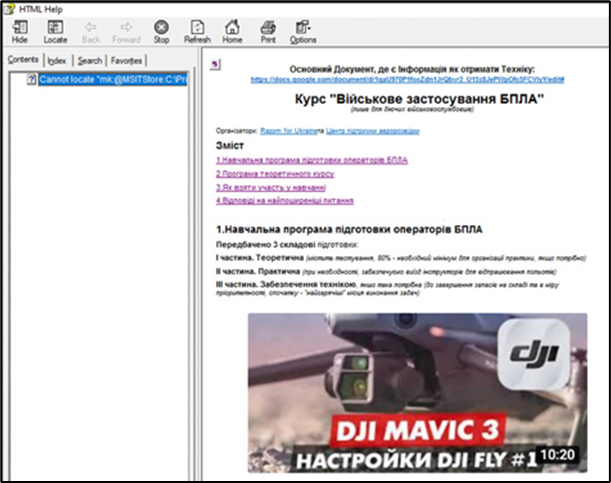Viewport: 611px width, 483px height.
Task: Open link 4 Відповіді на найпоширеніші питання
Action: click(285, 201)
